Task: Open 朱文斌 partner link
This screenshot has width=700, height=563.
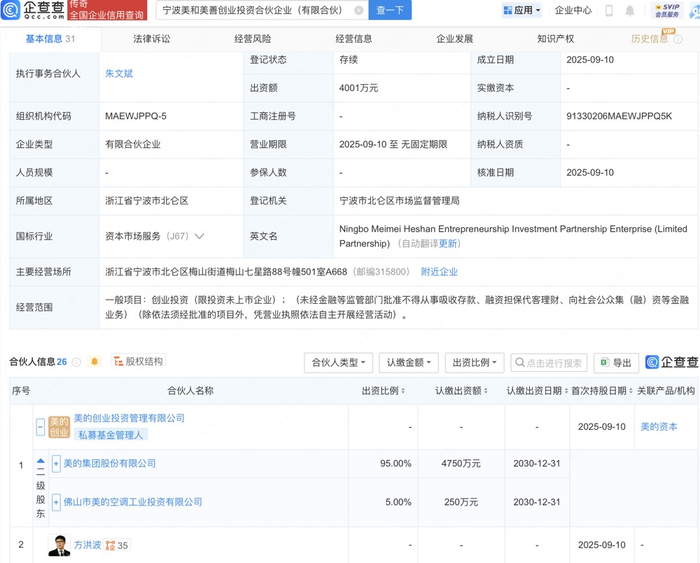Action: (x=118, y=73)
